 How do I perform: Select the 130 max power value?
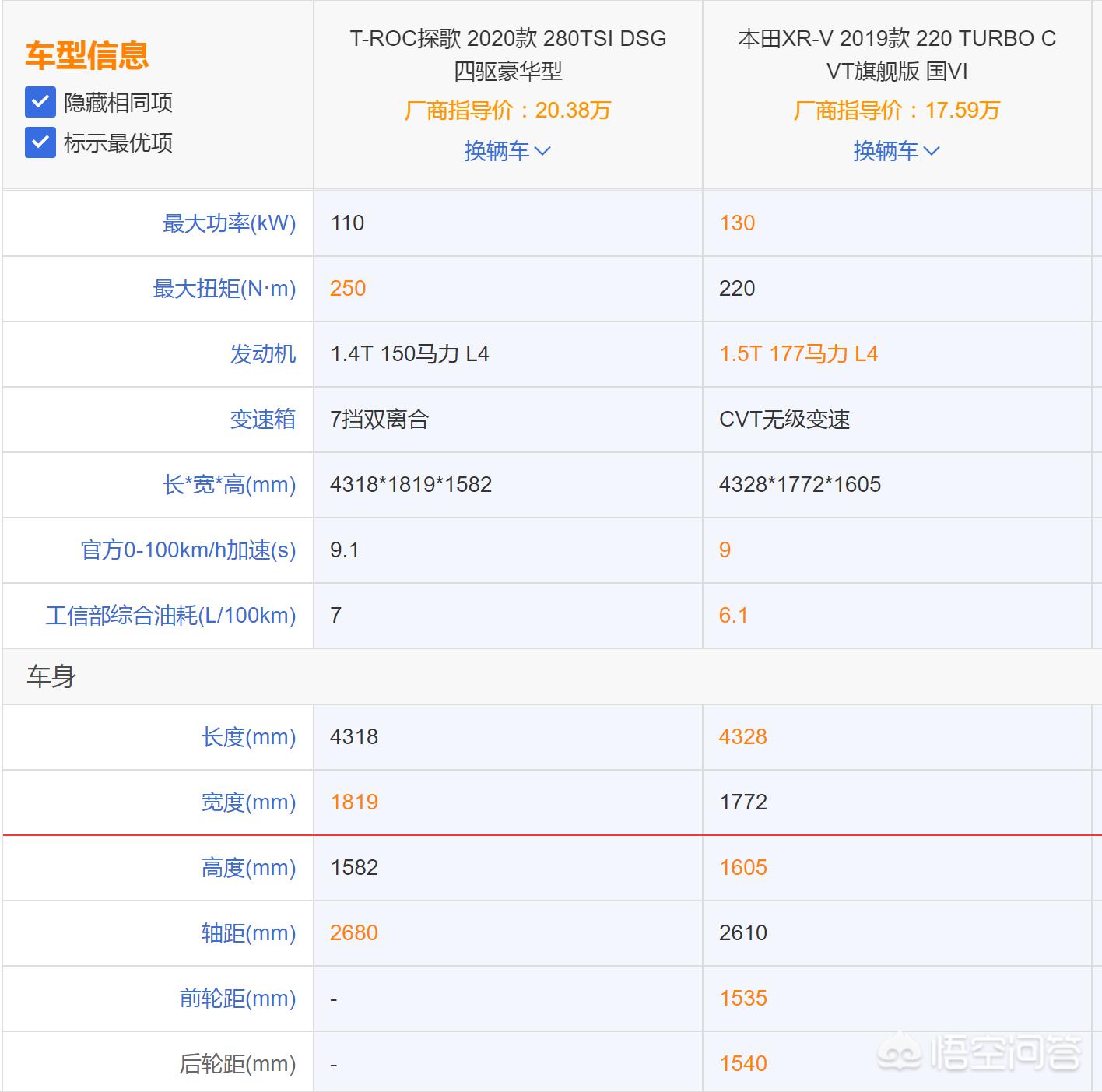(737, 223)
